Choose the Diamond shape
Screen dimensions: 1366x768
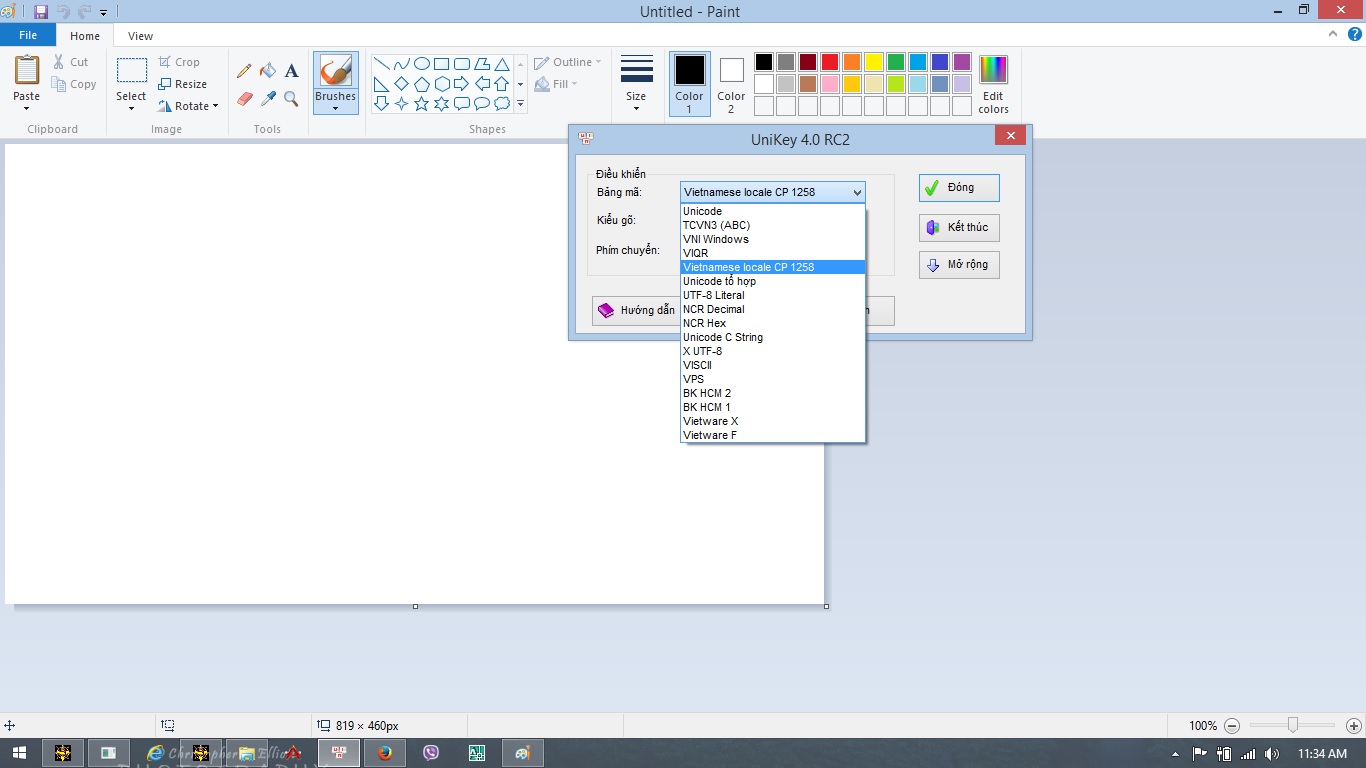coord(401,83)
